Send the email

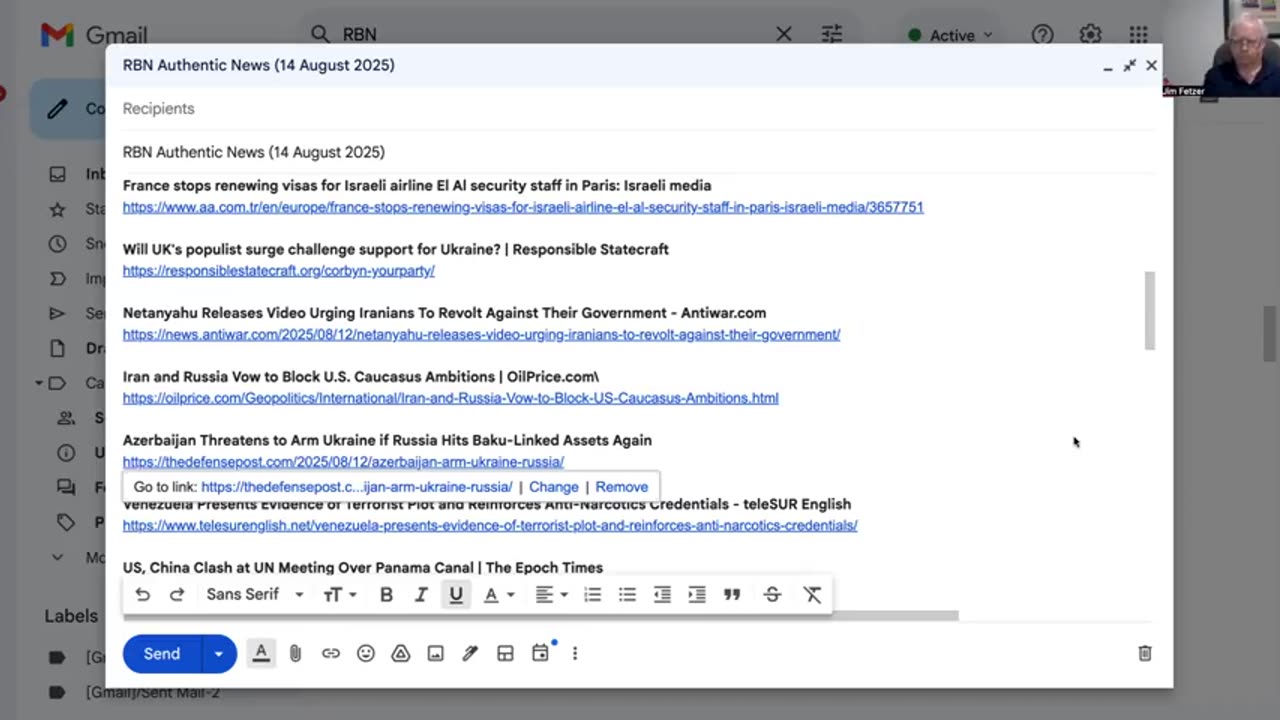[x=162, y=654]
